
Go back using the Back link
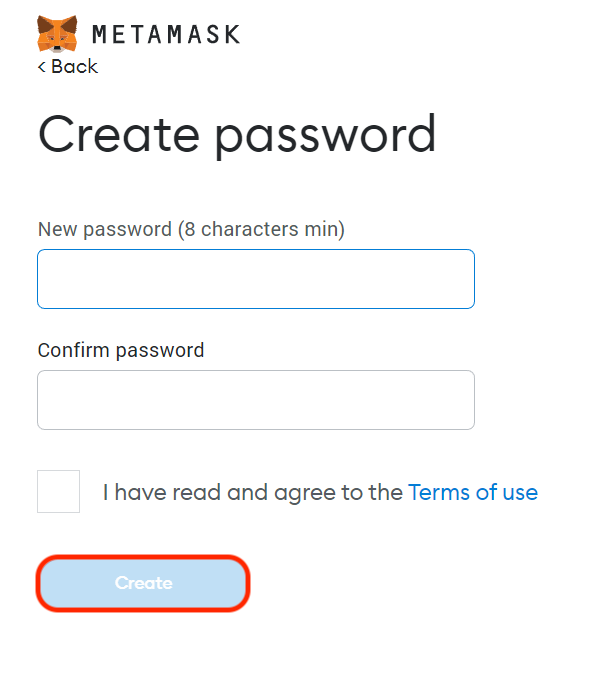point(73,67)
